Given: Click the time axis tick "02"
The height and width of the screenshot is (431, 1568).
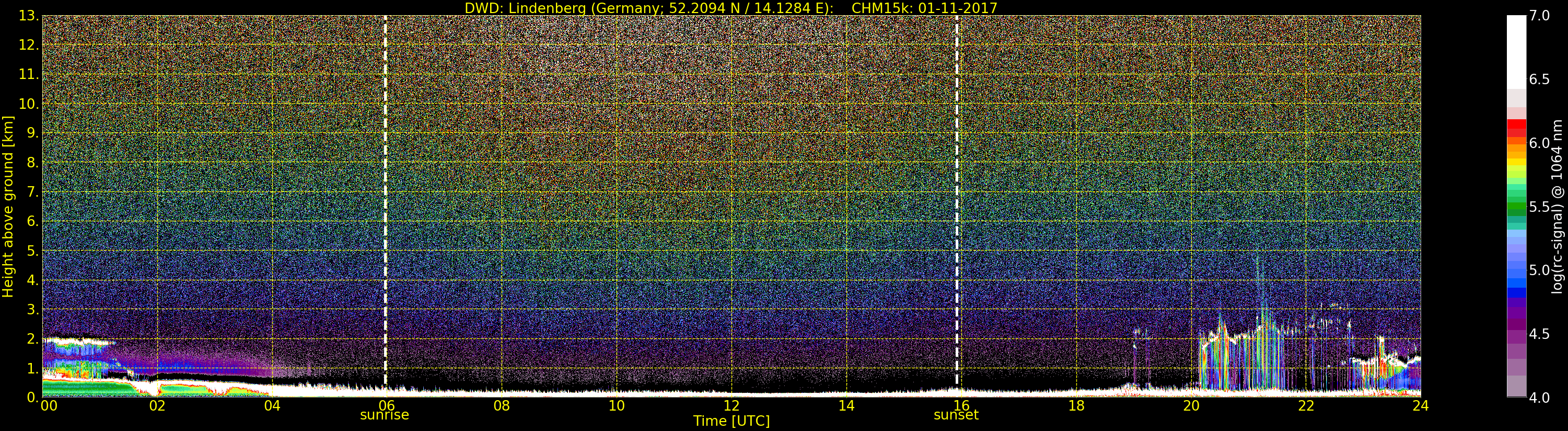Looking at the screenshot, I should [157, 406].
